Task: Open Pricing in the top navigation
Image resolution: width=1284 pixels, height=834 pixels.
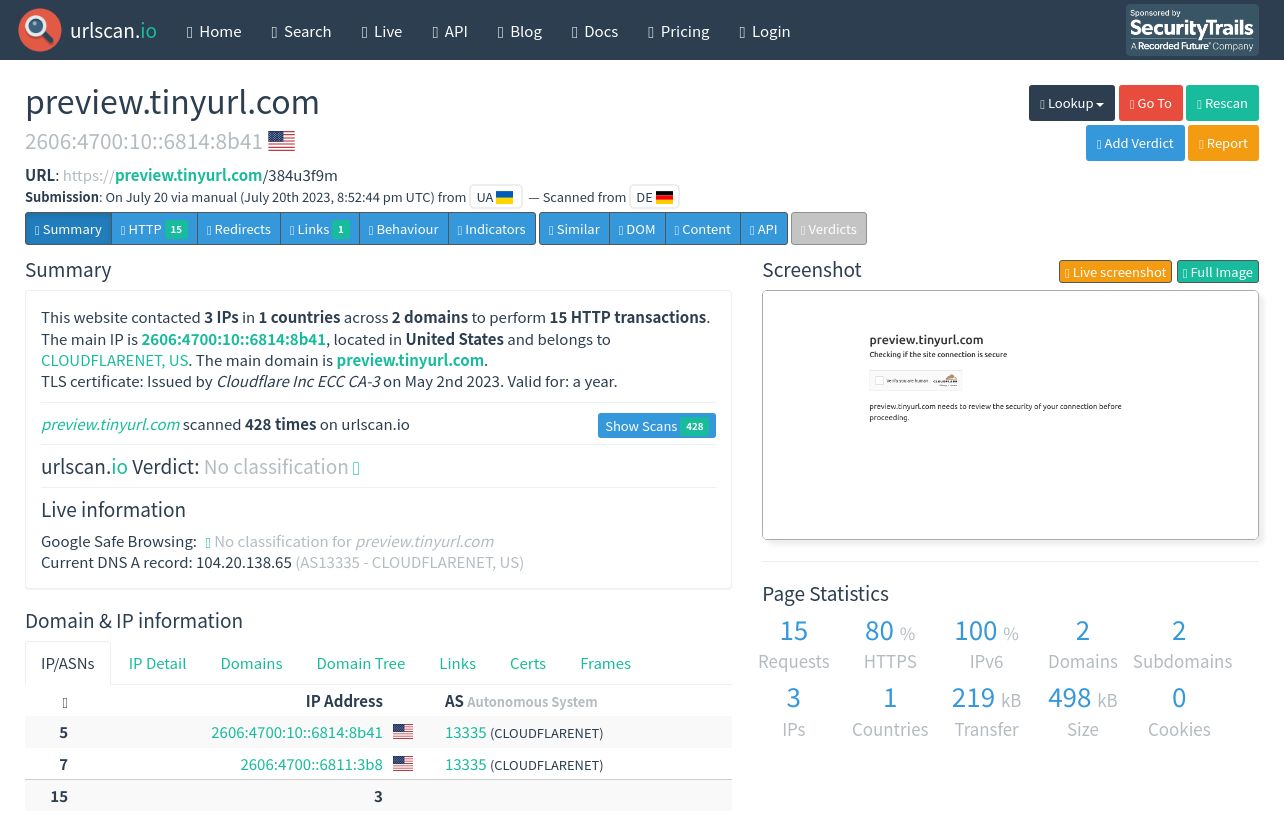Action: pos(679,31)
